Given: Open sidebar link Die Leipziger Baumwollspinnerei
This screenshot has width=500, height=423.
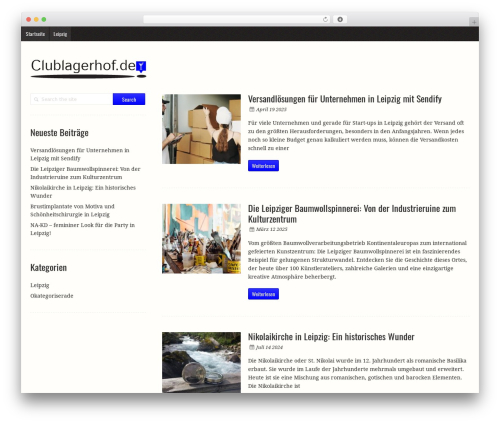Looking at the screenshot, I should tap(85, 173).
